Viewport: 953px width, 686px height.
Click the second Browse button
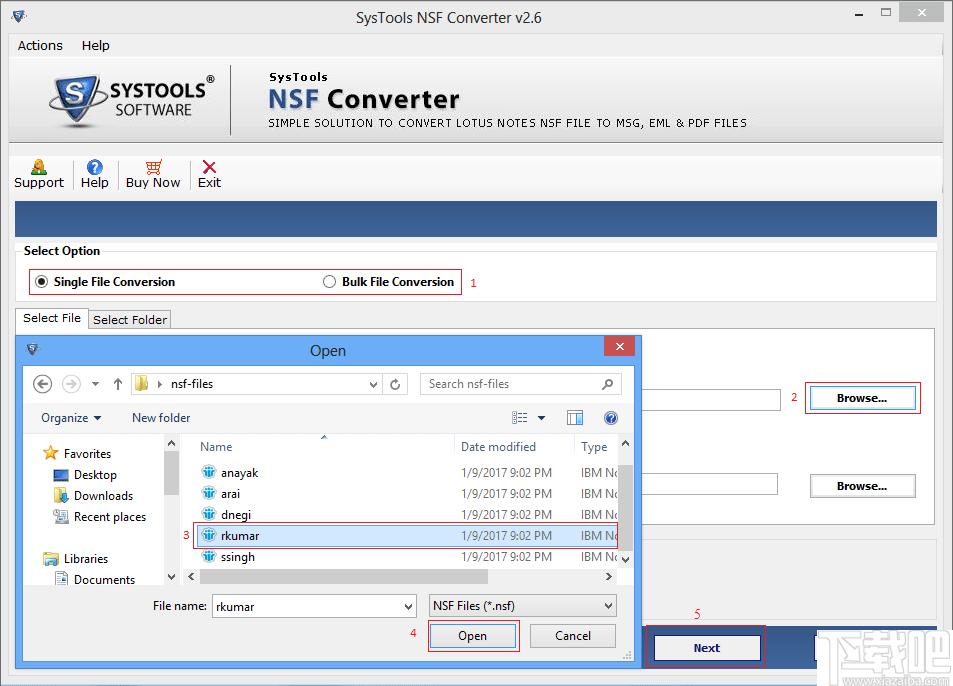(862, 486)
